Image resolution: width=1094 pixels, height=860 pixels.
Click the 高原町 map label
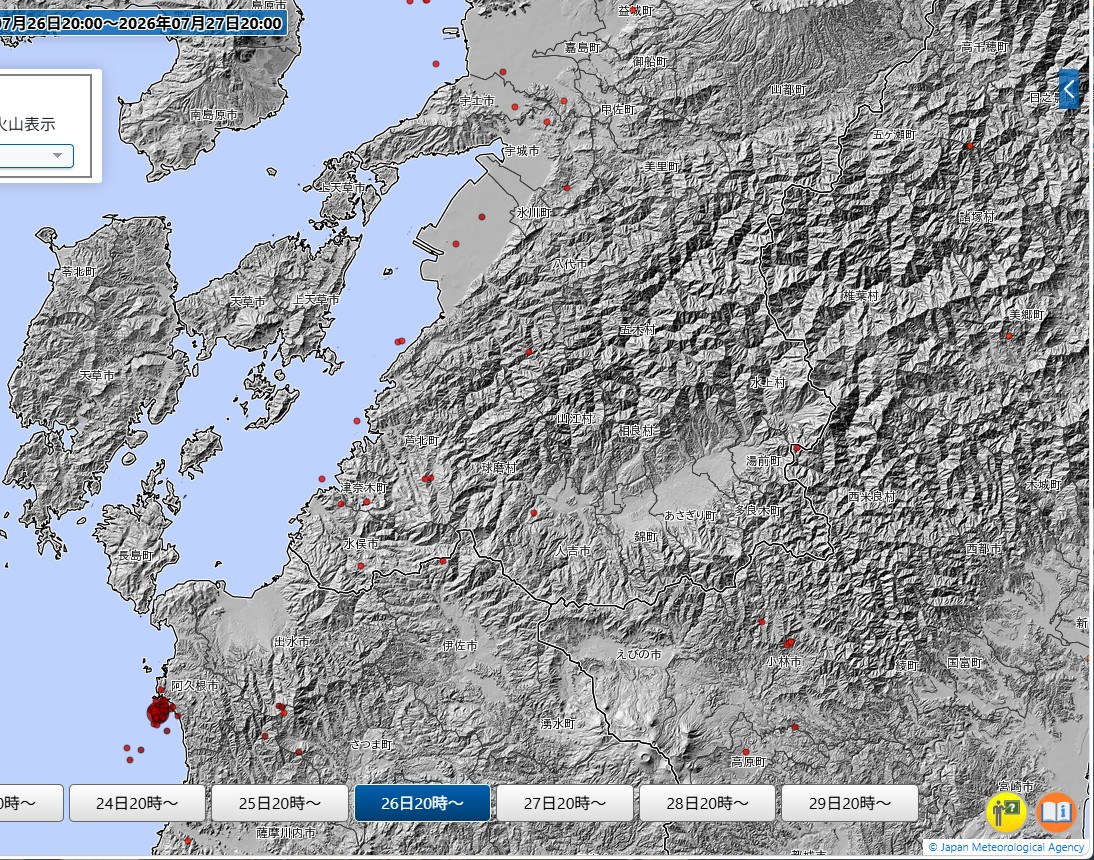coord(749,762)
